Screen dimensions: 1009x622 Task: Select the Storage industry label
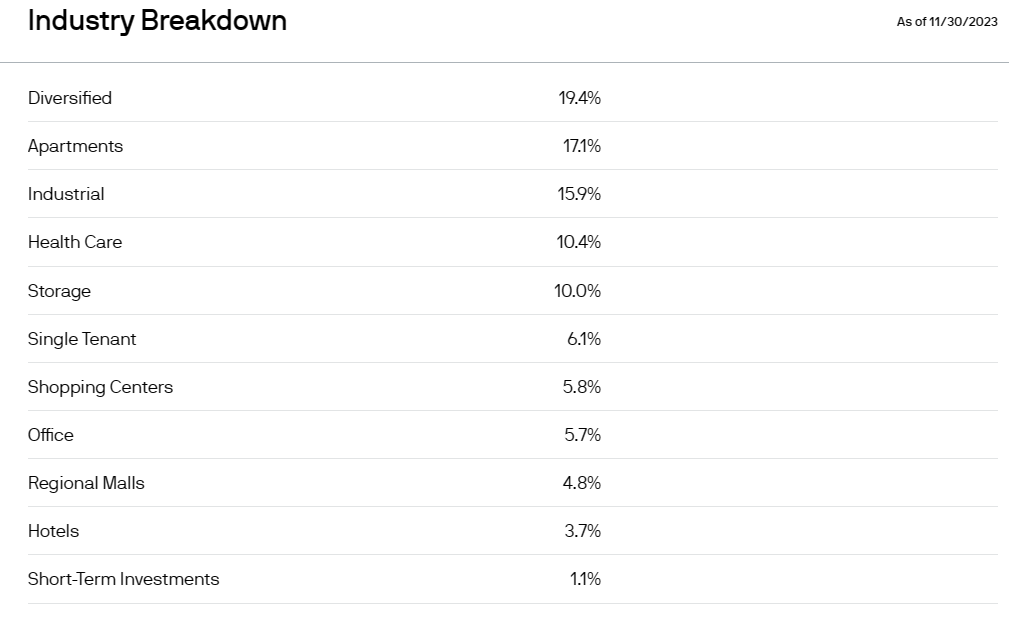(59, 291)
